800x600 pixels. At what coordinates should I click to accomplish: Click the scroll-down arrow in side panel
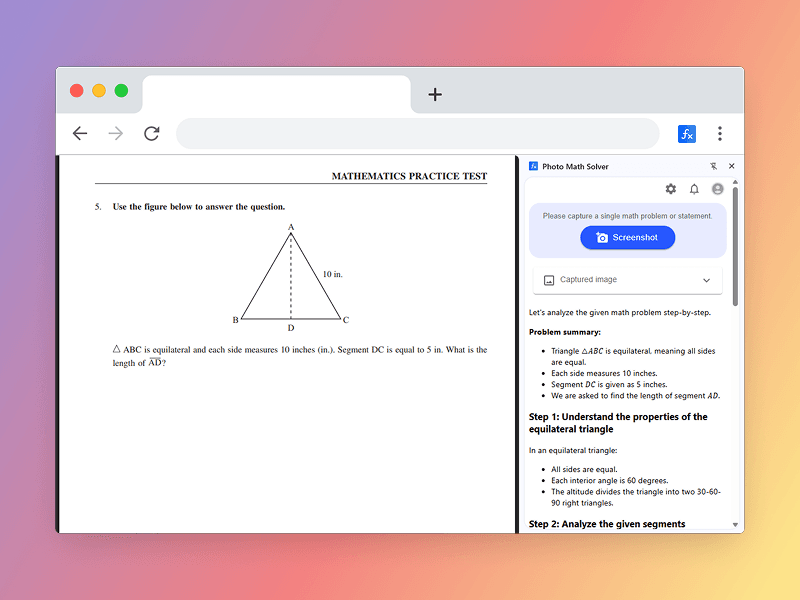point(736,524)
